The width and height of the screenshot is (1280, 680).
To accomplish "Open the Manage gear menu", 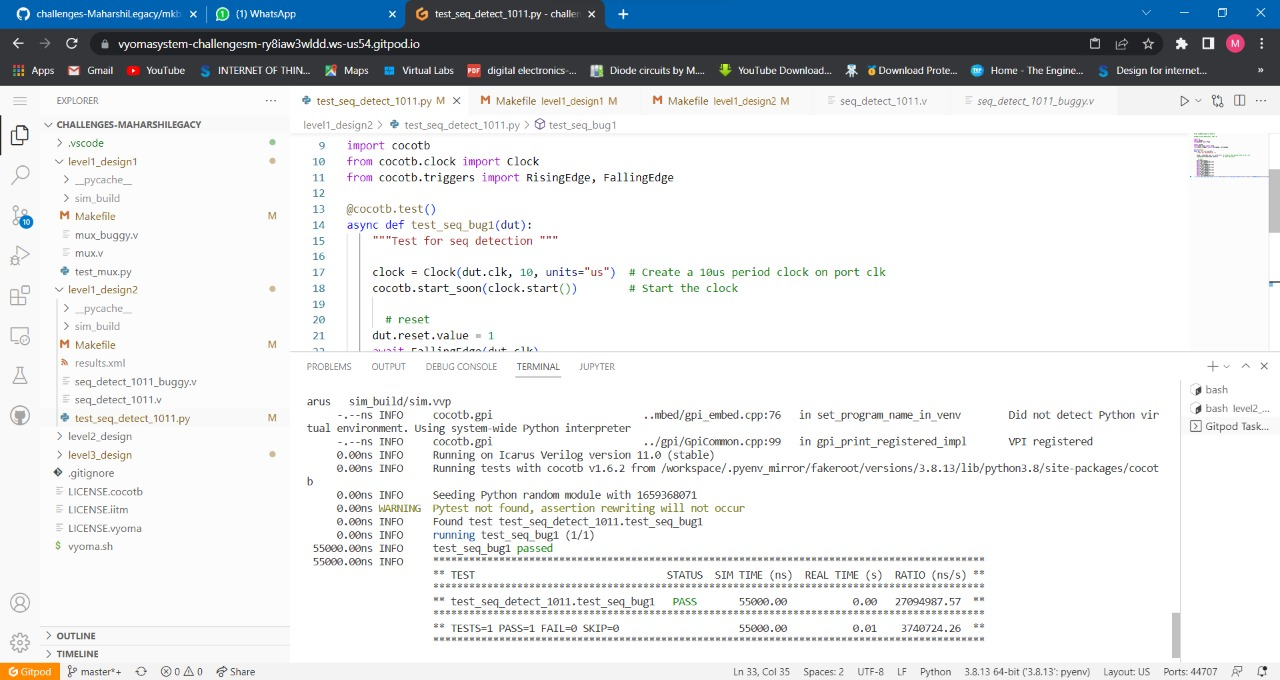I will click(19, 643).
